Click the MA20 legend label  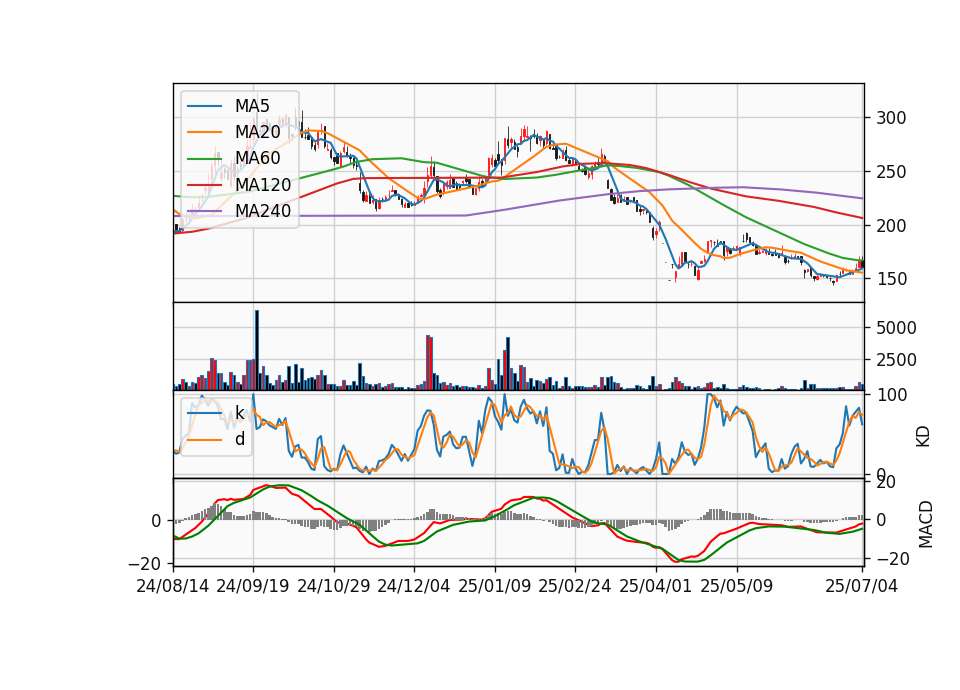point(257,132)
